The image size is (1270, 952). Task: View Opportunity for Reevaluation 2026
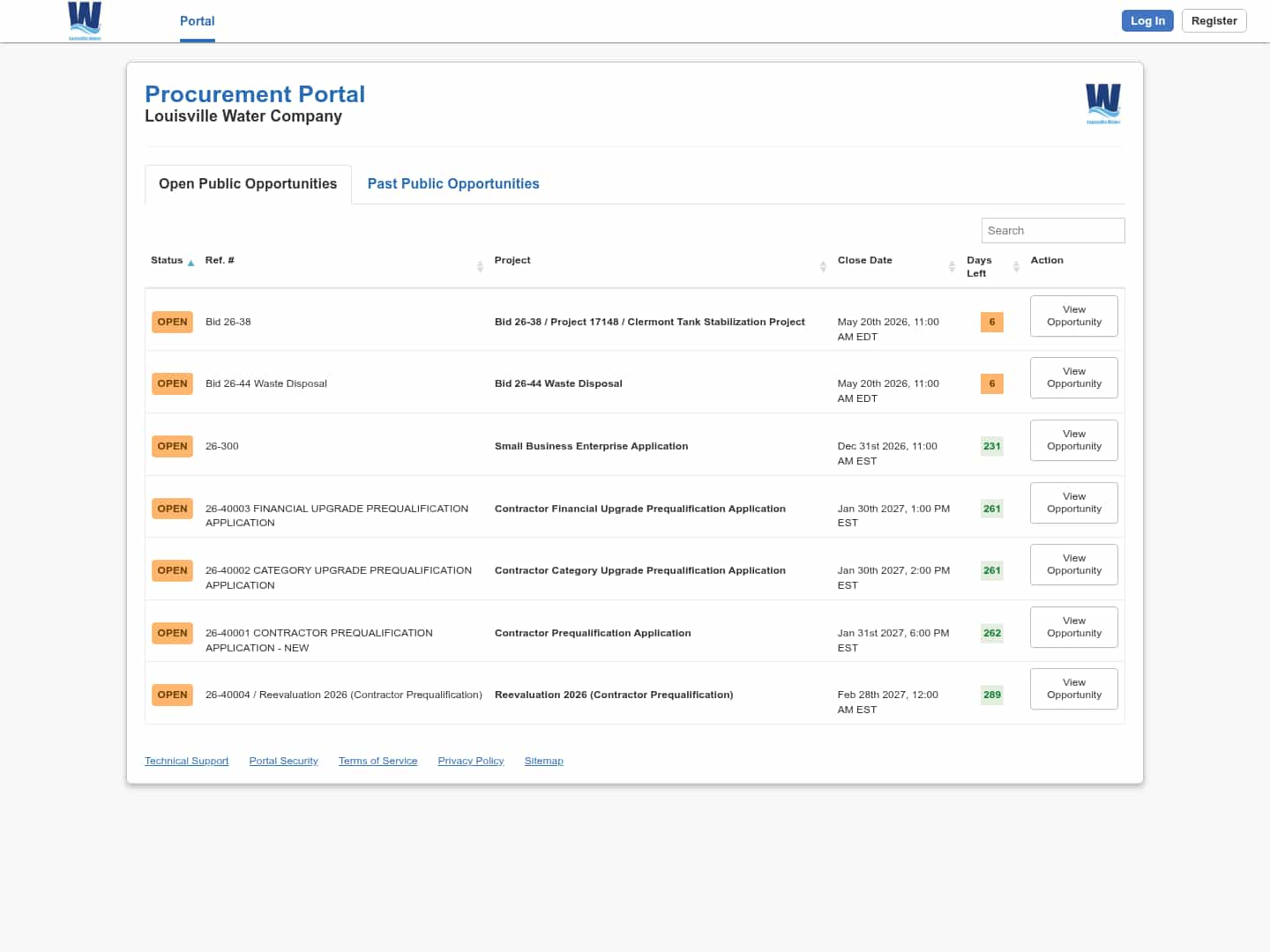click(x=1074, y=688)
